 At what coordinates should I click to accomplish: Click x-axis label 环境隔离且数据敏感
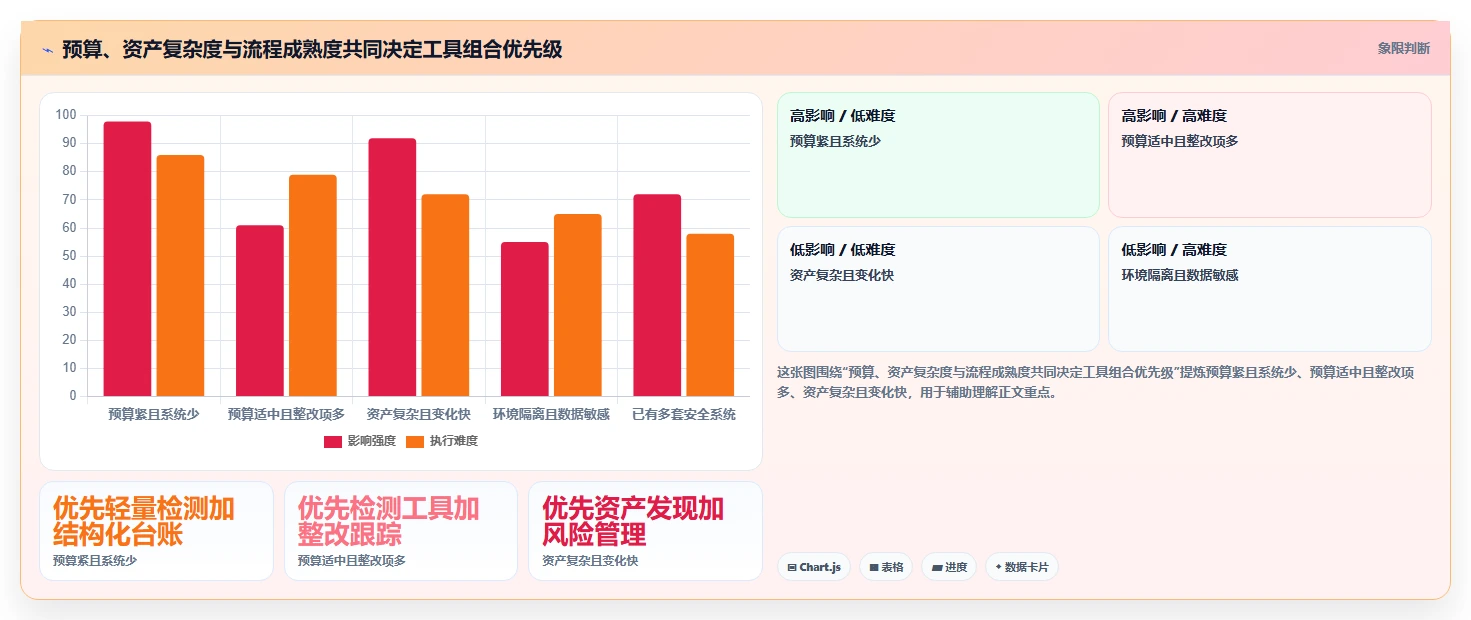[551, 414]
